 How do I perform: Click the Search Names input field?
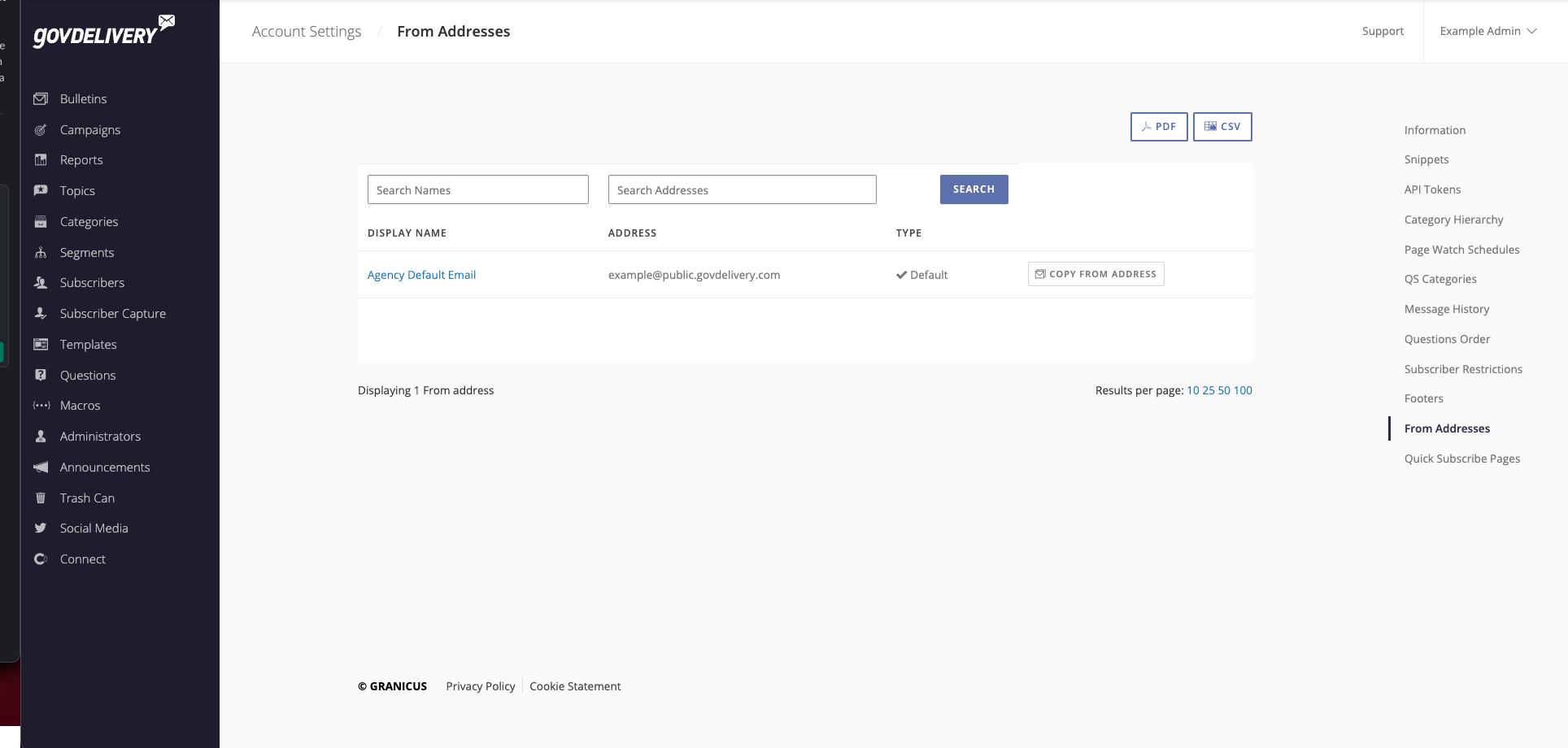[x=477, y=189]
